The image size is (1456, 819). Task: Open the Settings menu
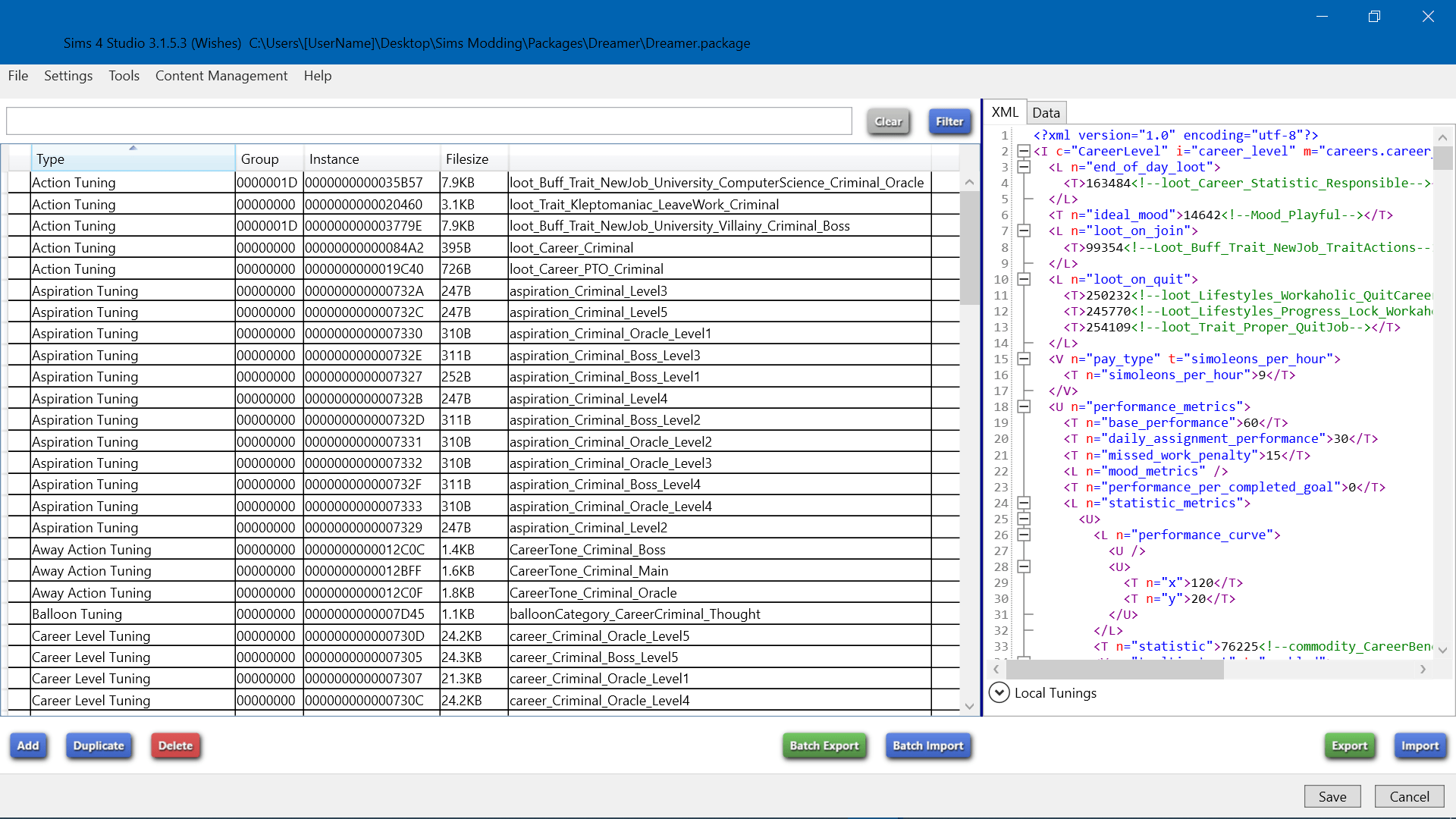click(68, 76)
